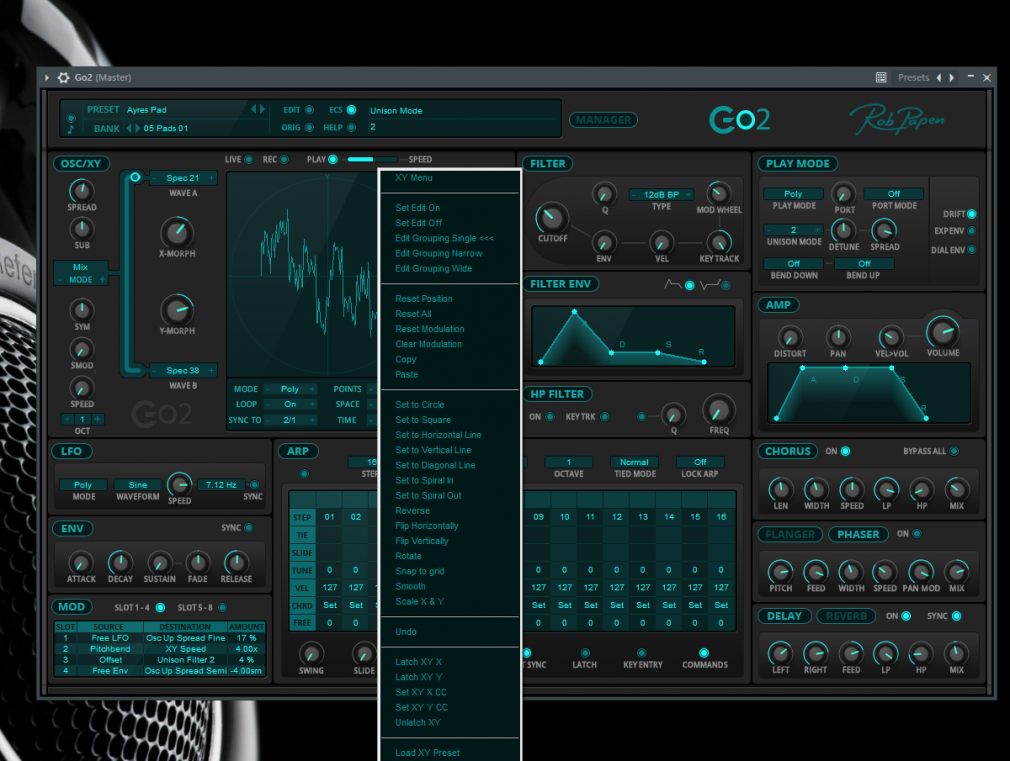Click the LFO SPEED knob
This screenshot has height=761, width=1010.
click(x=179, y=484)
